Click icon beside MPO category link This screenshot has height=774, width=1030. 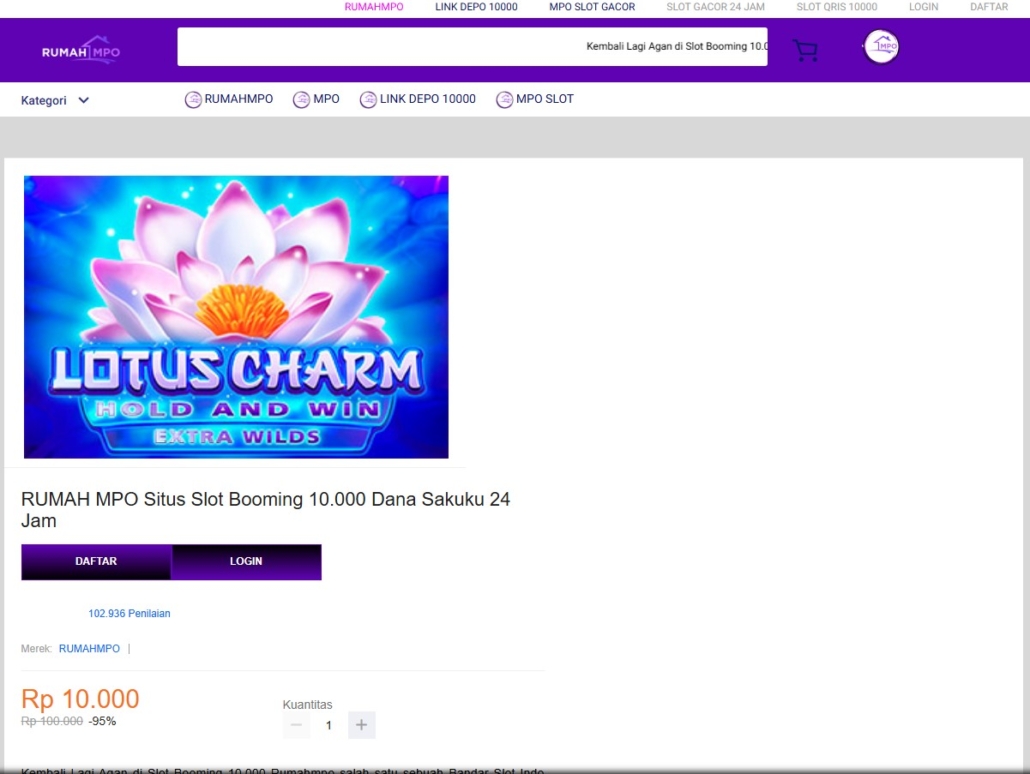[x=301, y=100]
